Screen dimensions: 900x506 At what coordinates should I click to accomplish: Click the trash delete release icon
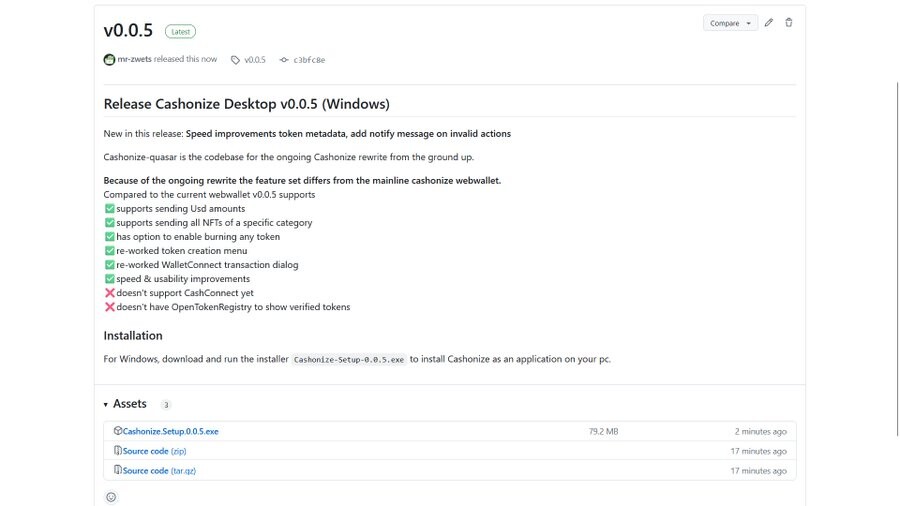(789, 23)
